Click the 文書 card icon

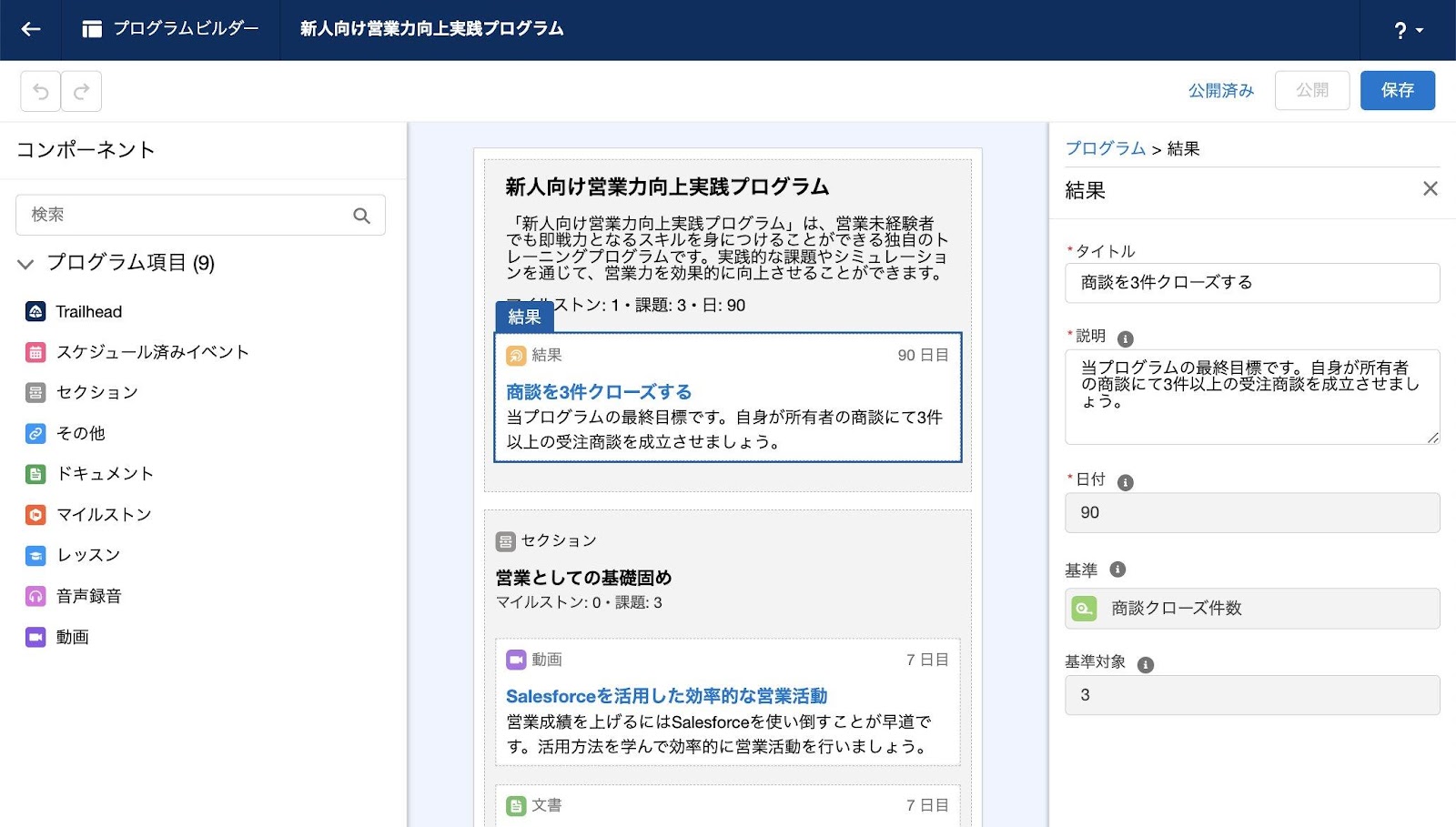[x=516, y=806]
